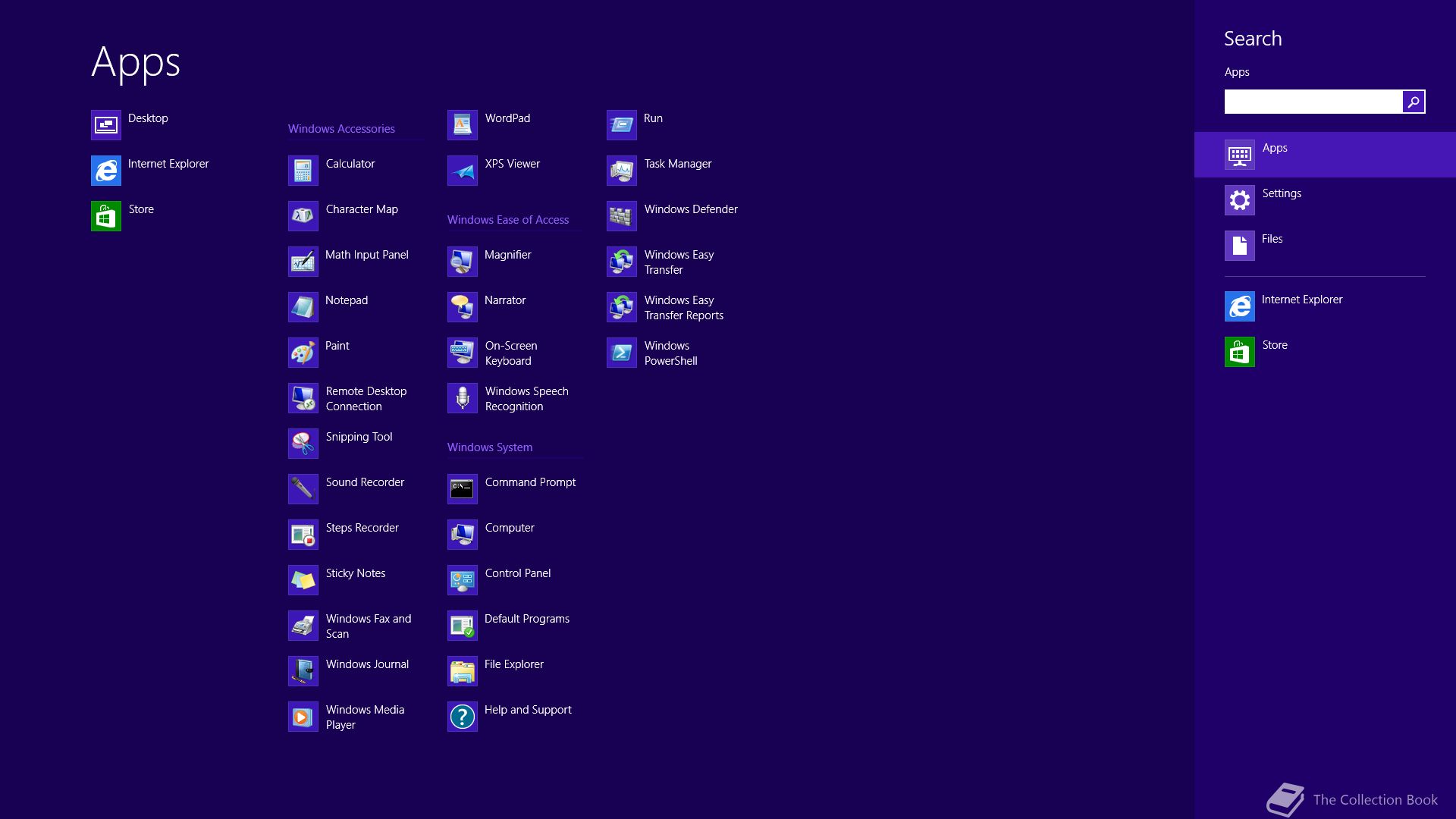Image resolution: width=1456 pixels, height=819 pixels.
Task: Launch Windows Speech Recognition microphone icon
Action: (463, 398)
